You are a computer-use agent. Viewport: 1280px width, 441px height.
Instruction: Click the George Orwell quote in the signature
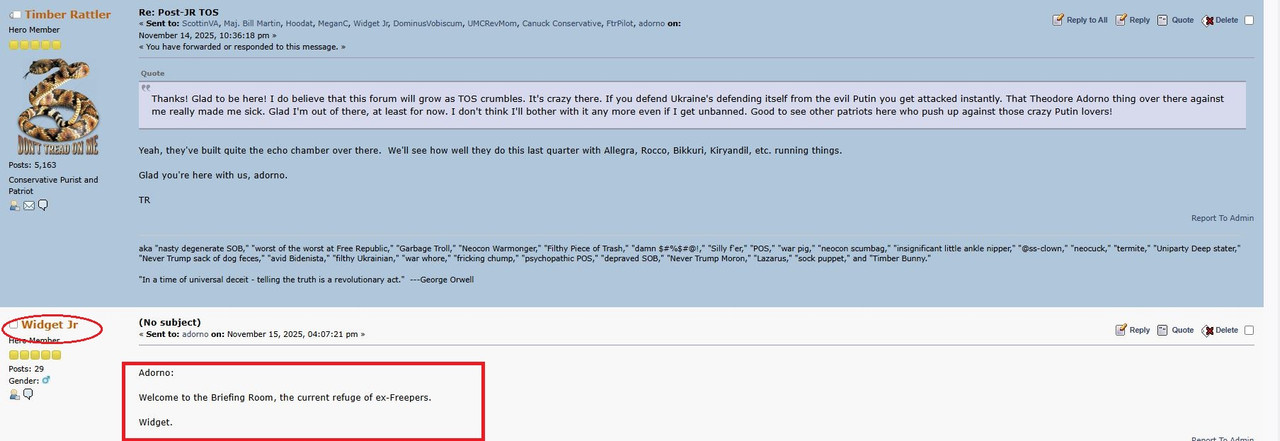pos(306,279)
